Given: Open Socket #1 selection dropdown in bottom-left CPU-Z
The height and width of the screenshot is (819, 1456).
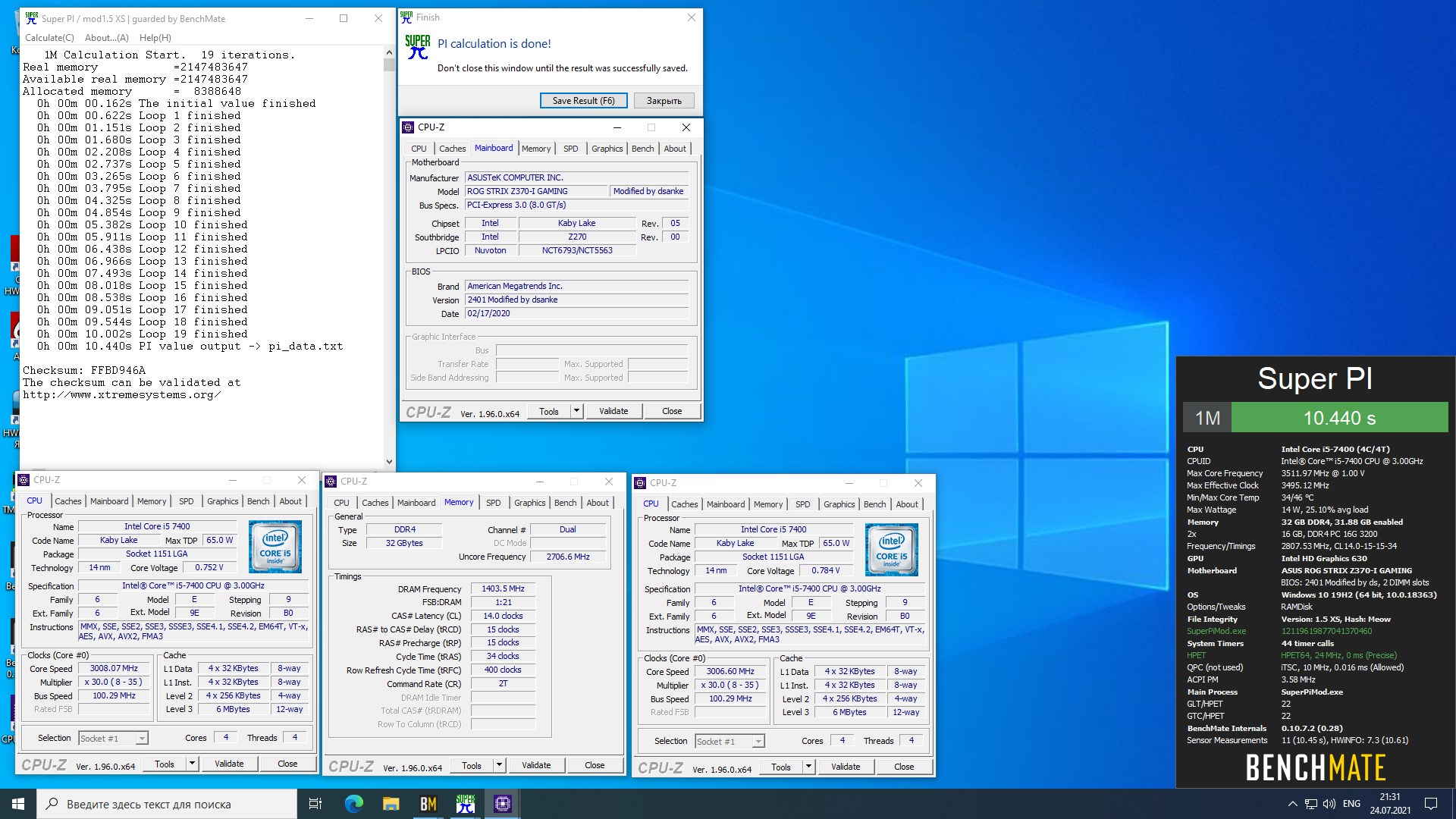Looking at the screenshot, I should 112,738.
